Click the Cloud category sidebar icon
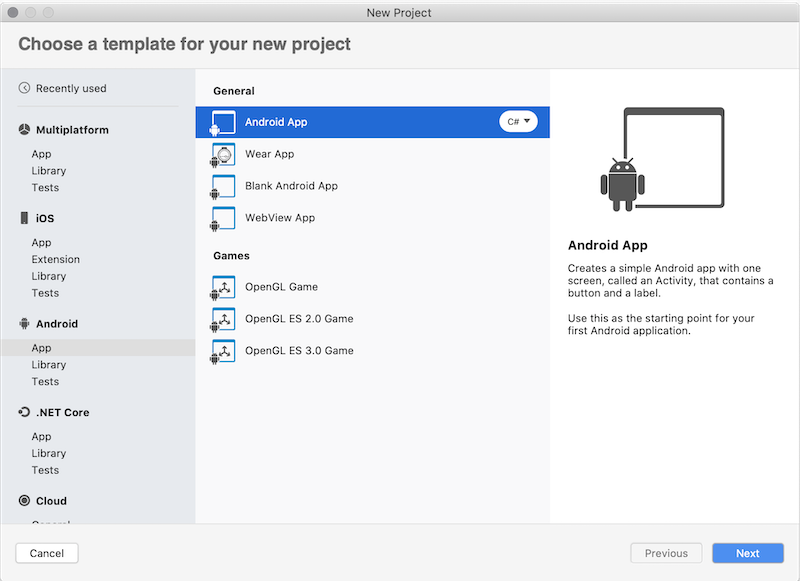 (x=22, y=500)
